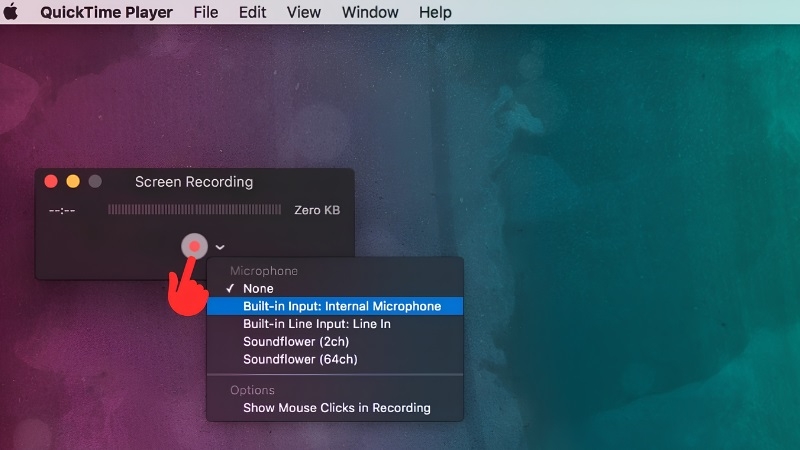Click the --:-- elapsed time display
Viewport: 800px width, 450px height.
62,210
